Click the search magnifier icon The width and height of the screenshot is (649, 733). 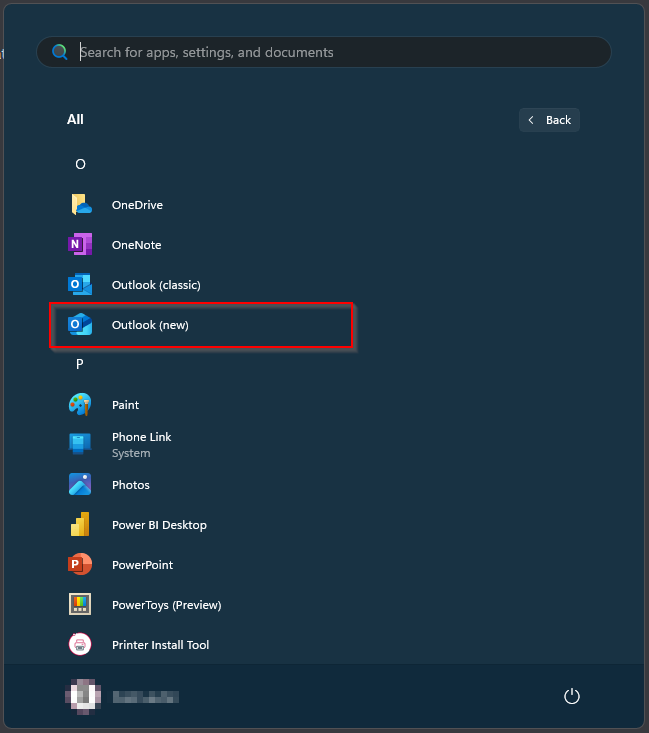60,52
